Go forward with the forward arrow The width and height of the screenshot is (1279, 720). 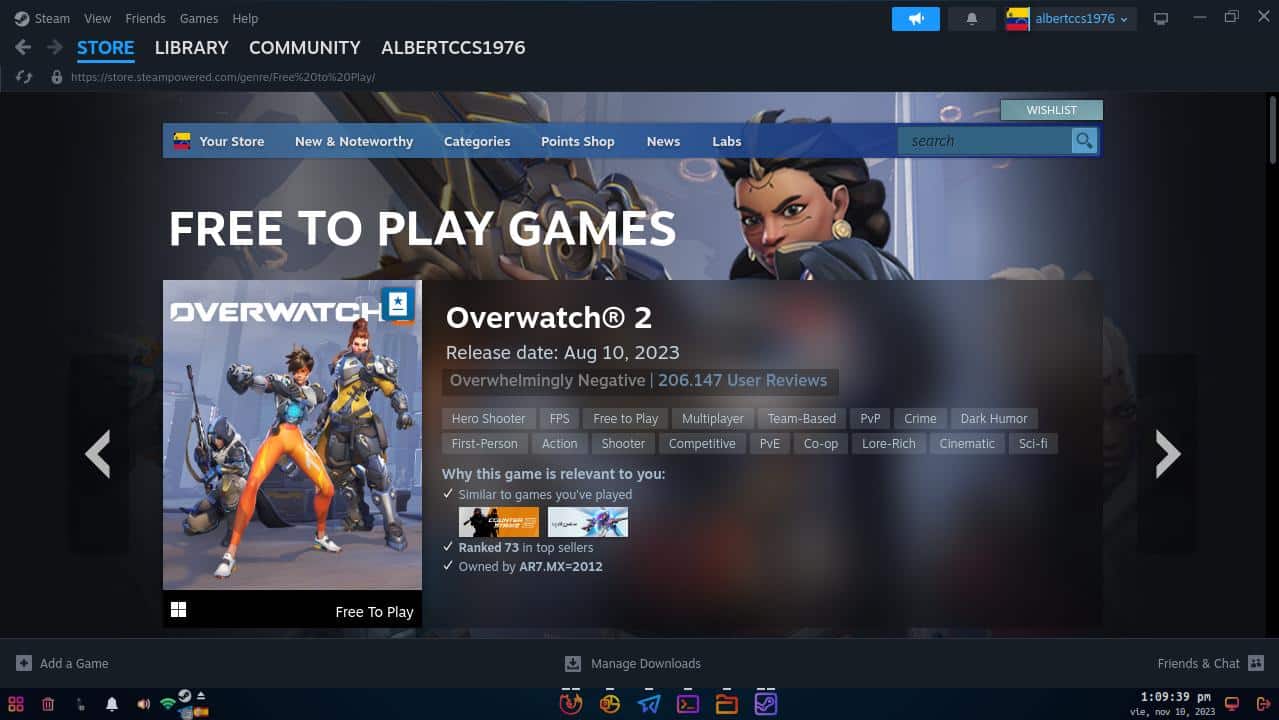(x=55, y=47)
